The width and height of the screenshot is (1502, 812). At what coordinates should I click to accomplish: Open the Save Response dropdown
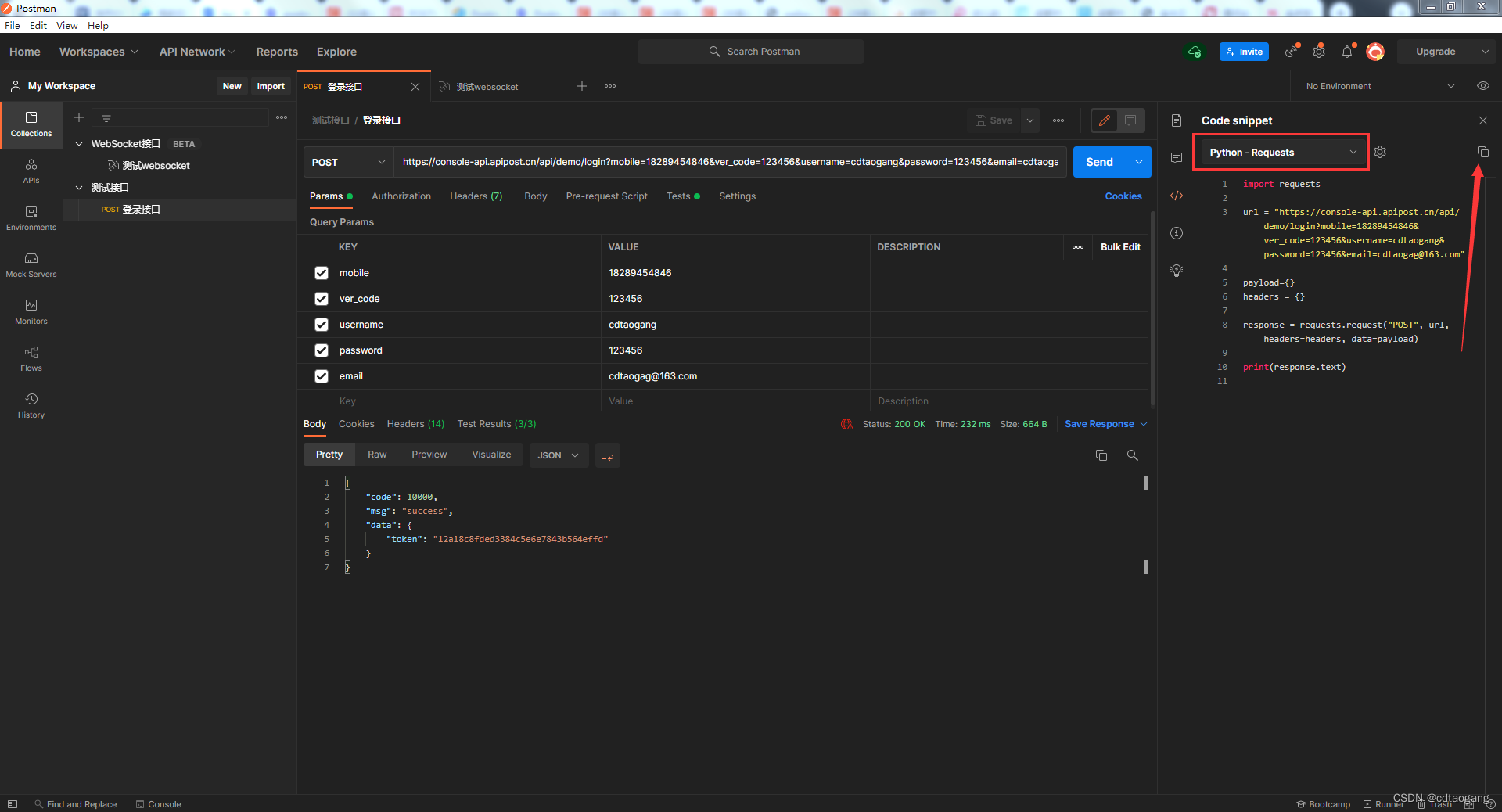1105,424
